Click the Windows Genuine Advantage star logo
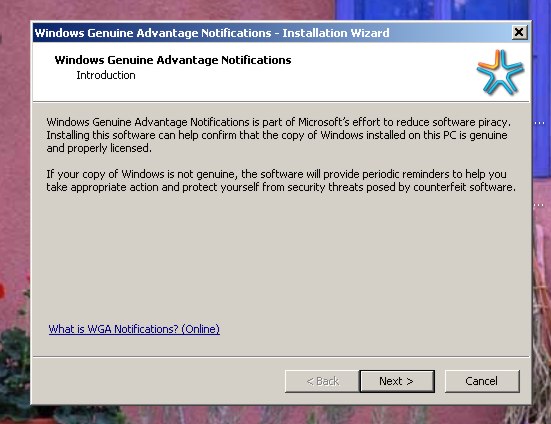 (500, 72)
